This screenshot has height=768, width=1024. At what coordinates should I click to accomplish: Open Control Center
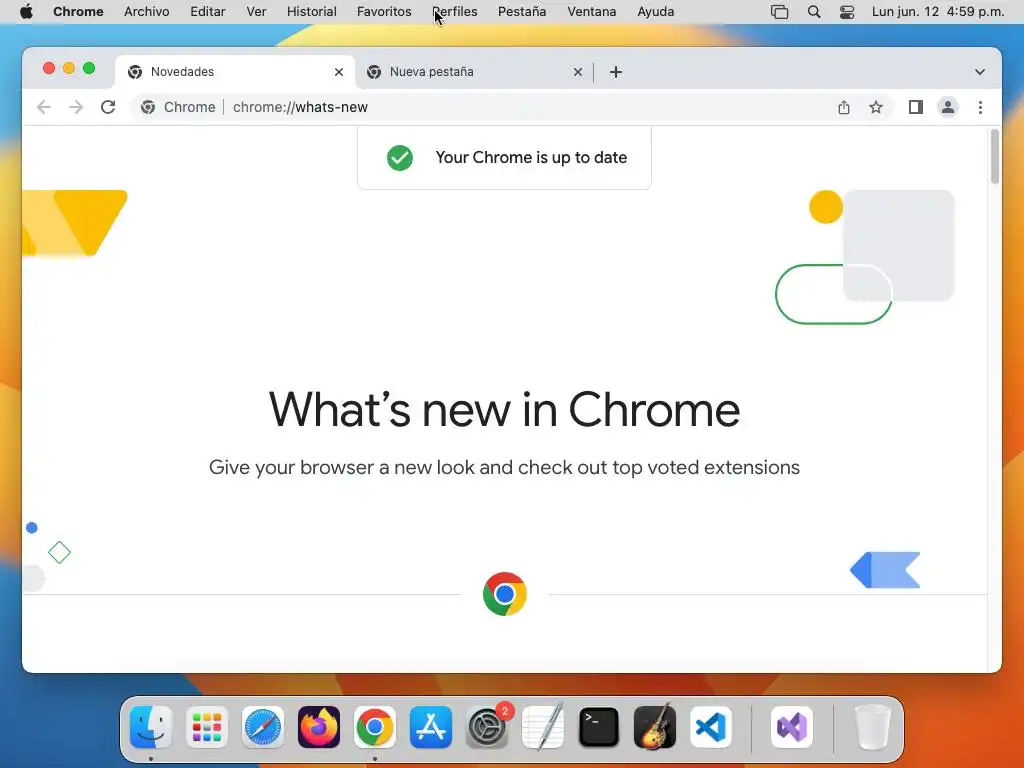[x=846, y=12]
